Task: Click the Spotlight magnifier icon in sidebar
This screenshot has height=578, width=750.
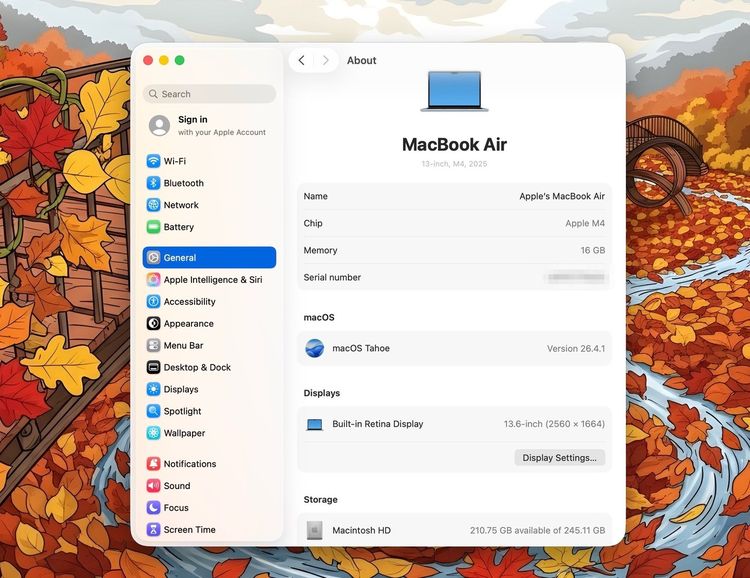Action: 153,411
